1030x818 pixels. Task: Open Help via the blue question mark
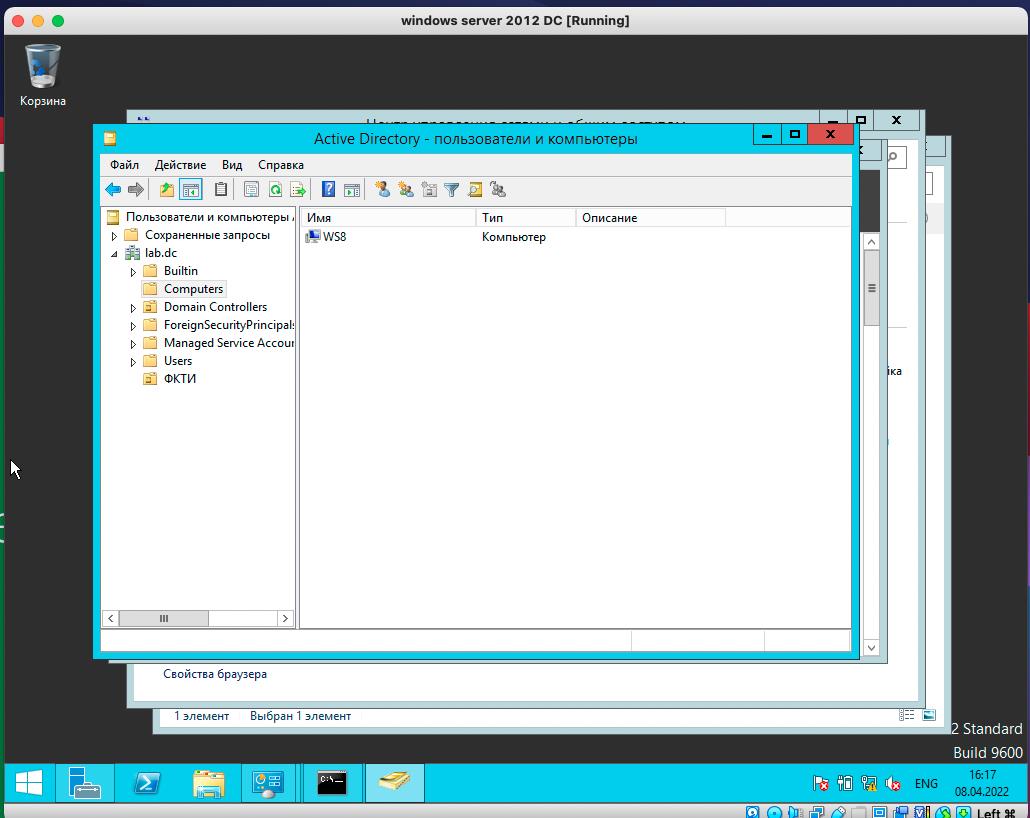(328, 190)
